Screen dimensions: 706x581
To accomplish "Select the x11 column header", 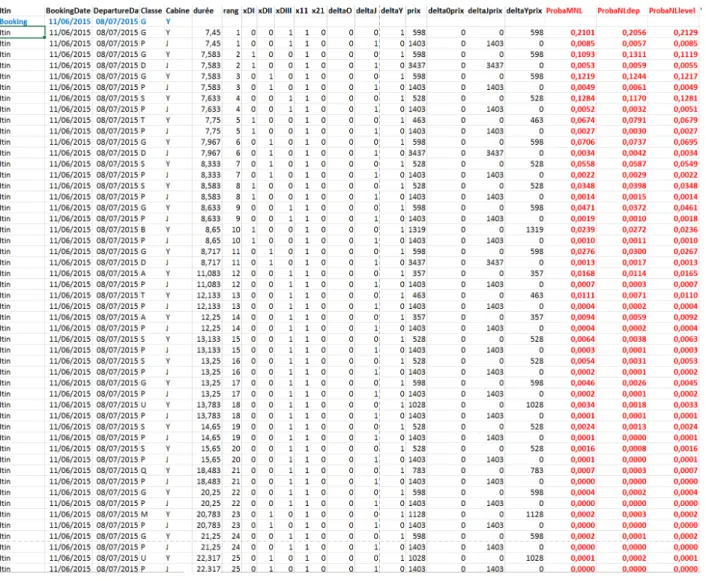I will point(301,10).
